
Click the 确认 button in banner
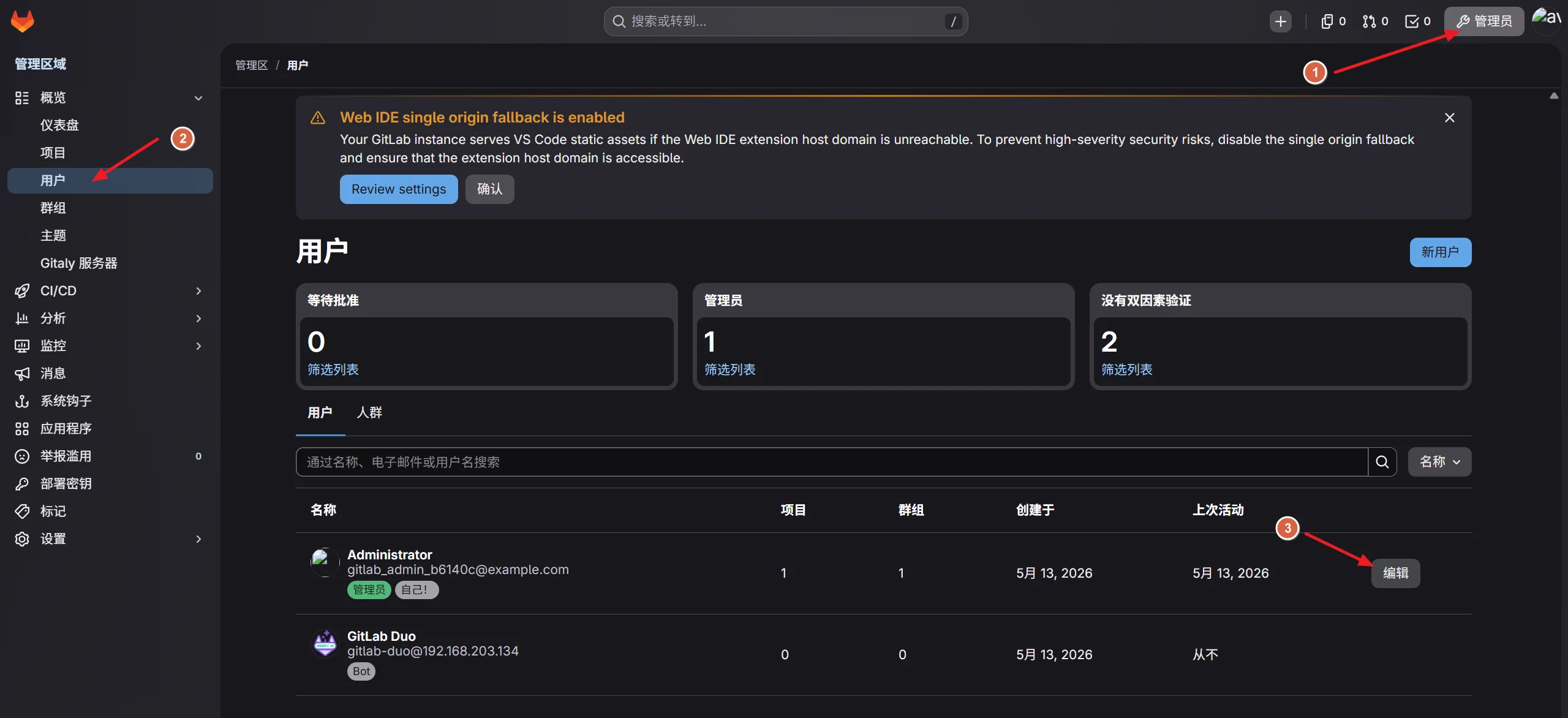pos(489,189)
